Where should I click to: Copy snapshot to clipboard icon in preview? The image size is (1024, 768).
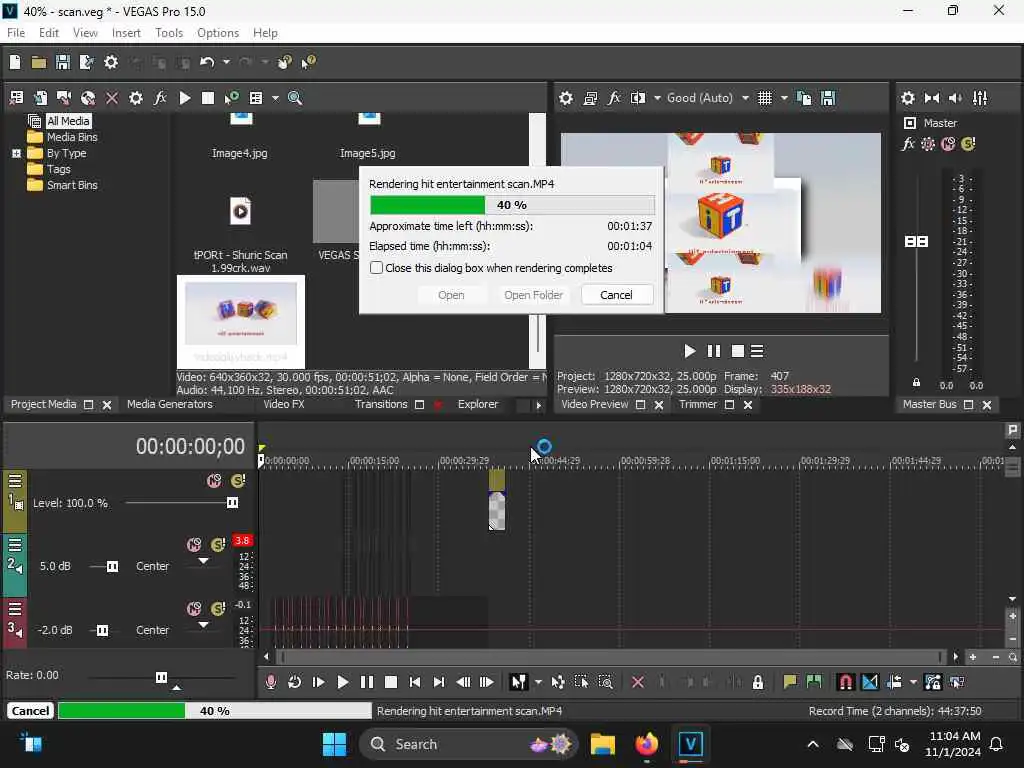click(x=805, y=98)
